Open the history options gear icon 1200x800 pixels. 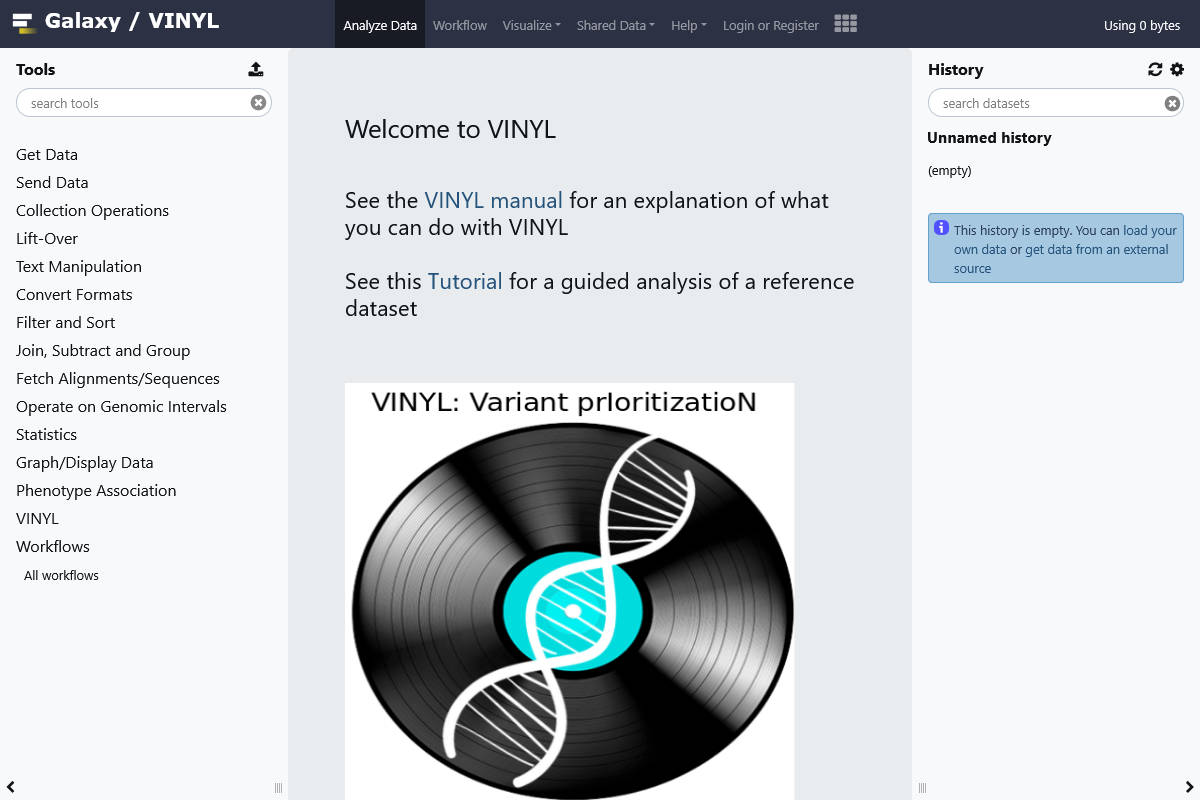tap(1176, 69)
